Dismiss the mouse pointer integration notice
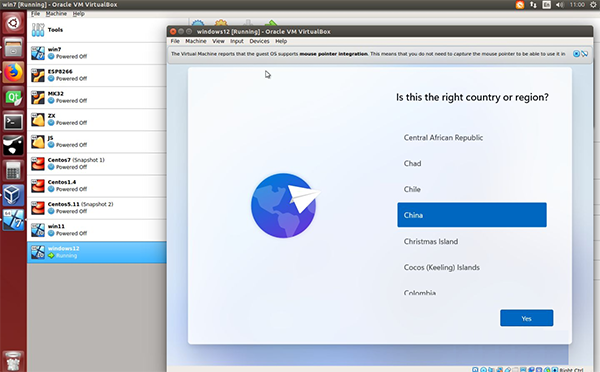 click(x=576, y=54)
